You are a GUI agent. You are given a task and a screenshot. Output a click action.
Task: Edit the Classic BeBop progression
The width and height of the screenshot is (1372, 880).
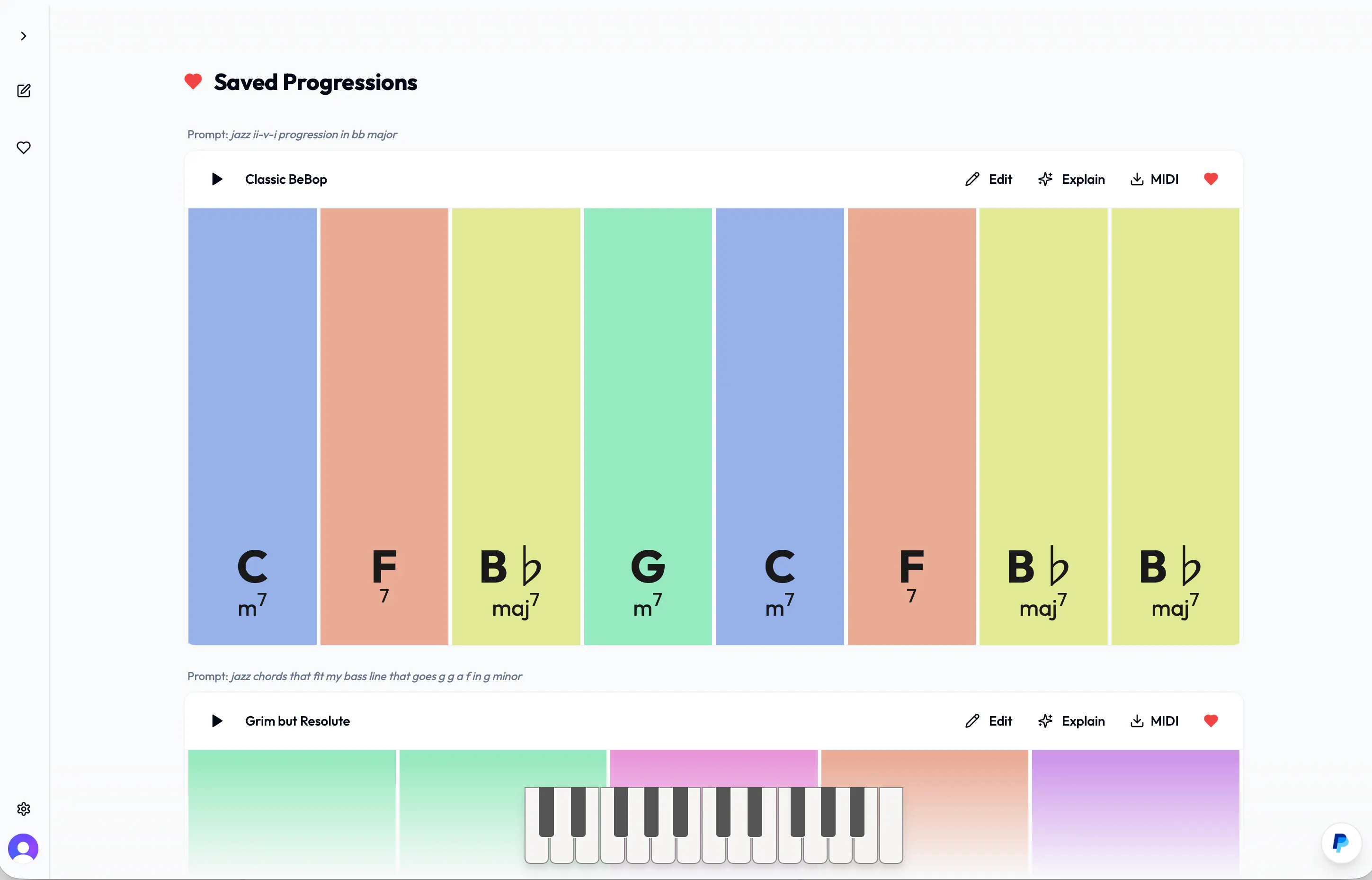[x=988, y=180]
